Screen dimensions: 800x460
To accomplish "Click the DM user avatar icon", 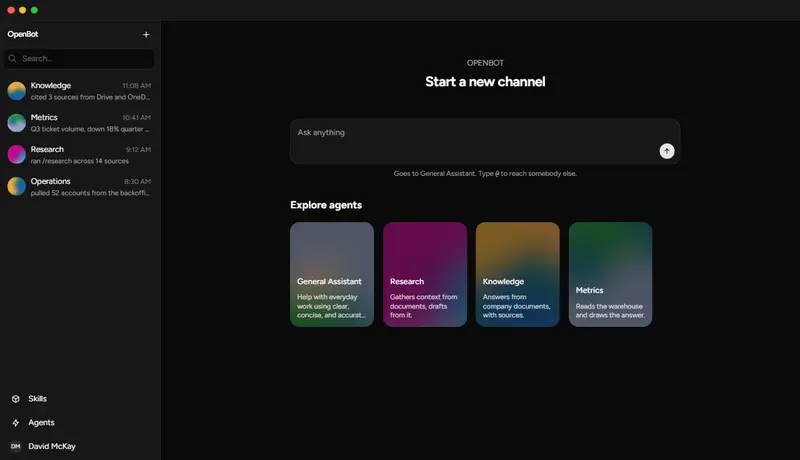I will tap(16, 446).
